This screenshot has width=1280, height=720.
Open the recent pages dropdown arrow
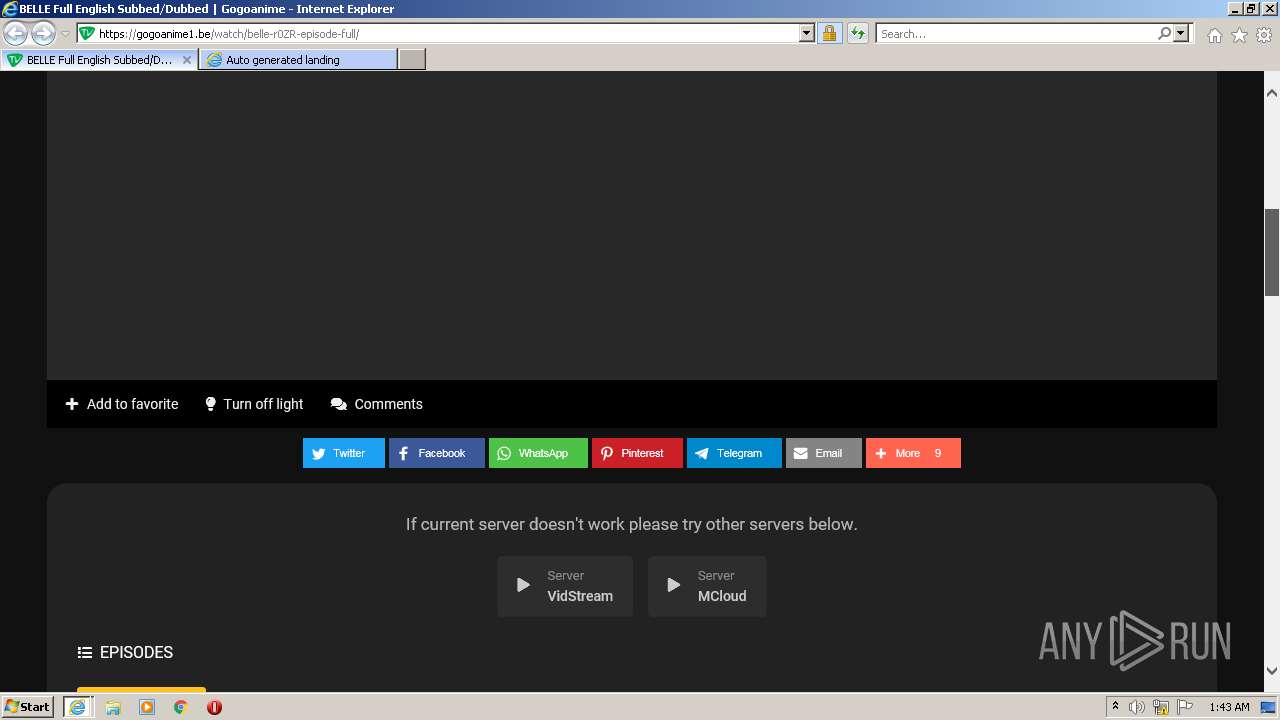coord(65,34)
